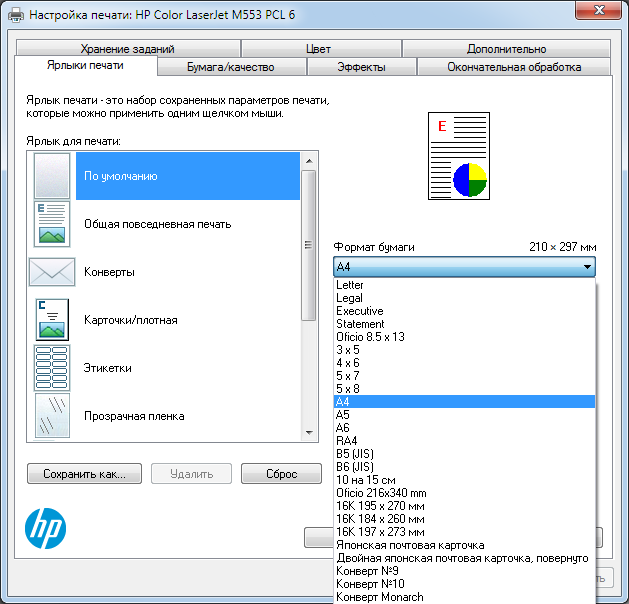Click the shortcut list scroll up arrow
The width and height of the screenshot is (629, 604).
click(309, 161)
